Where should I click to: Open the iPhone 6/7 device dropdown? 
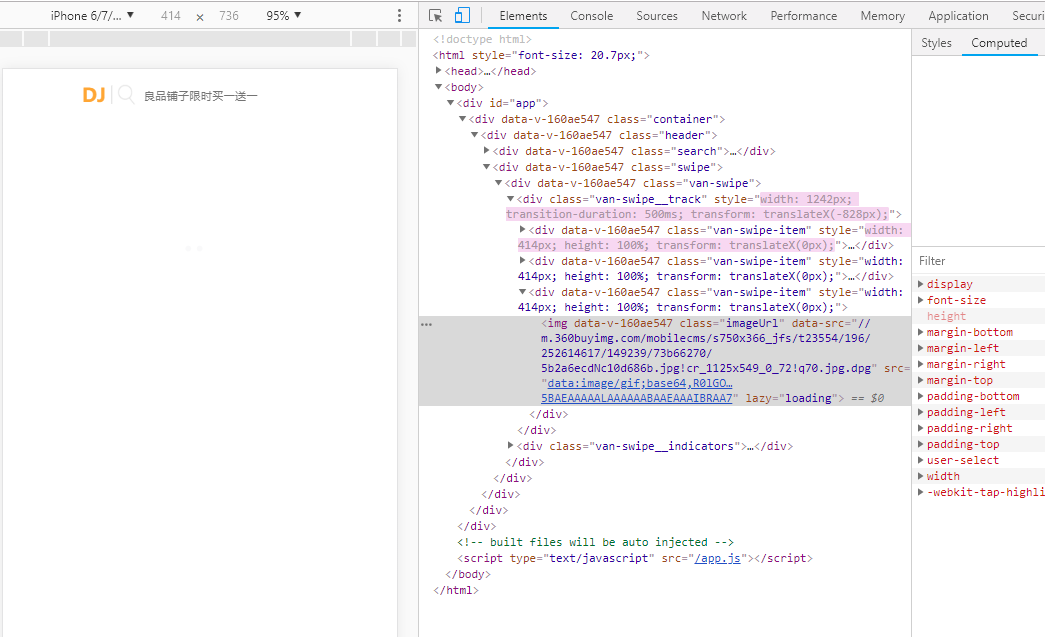(x=92, y=15)
